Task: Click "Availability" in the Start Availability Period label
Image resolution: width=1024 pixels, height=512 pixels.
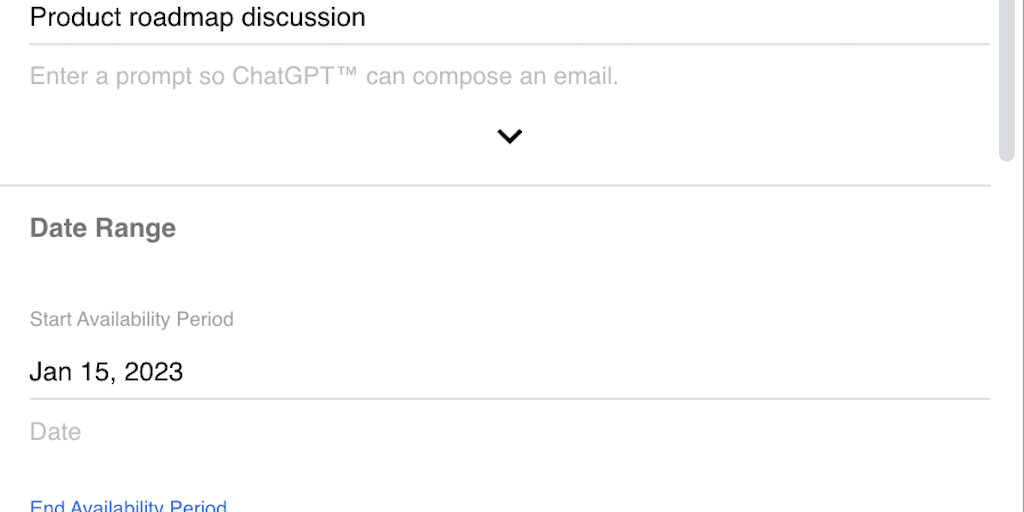Action: coord(124,319)
